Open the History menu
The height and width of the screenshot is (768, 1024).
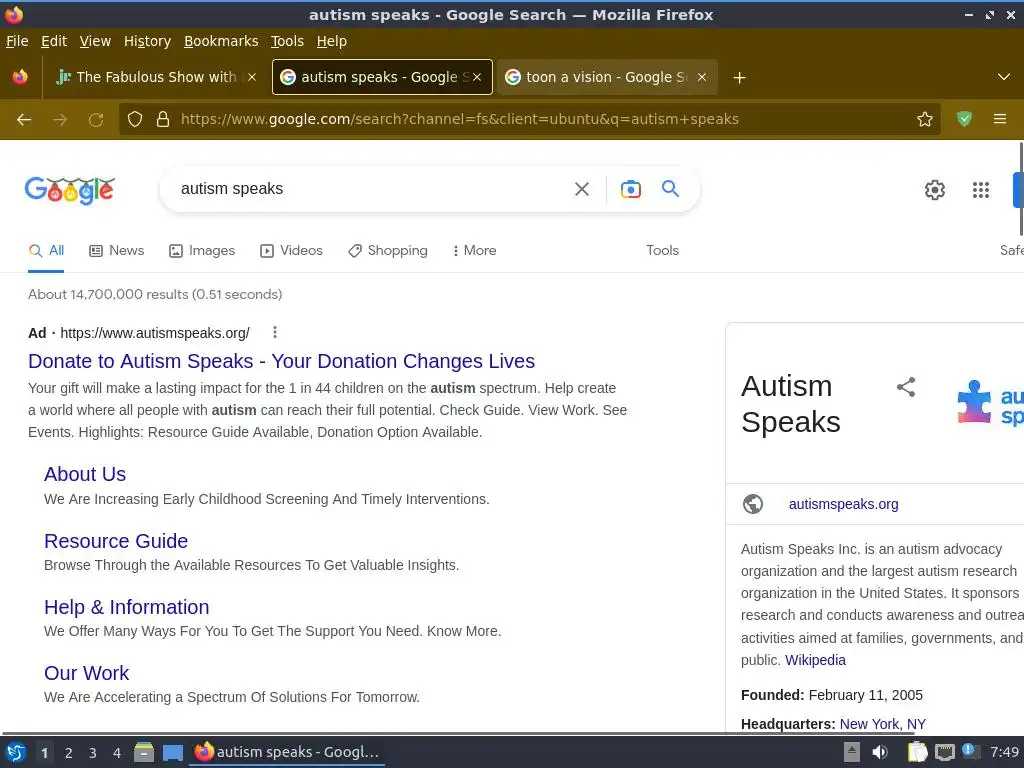click(148, 41)
